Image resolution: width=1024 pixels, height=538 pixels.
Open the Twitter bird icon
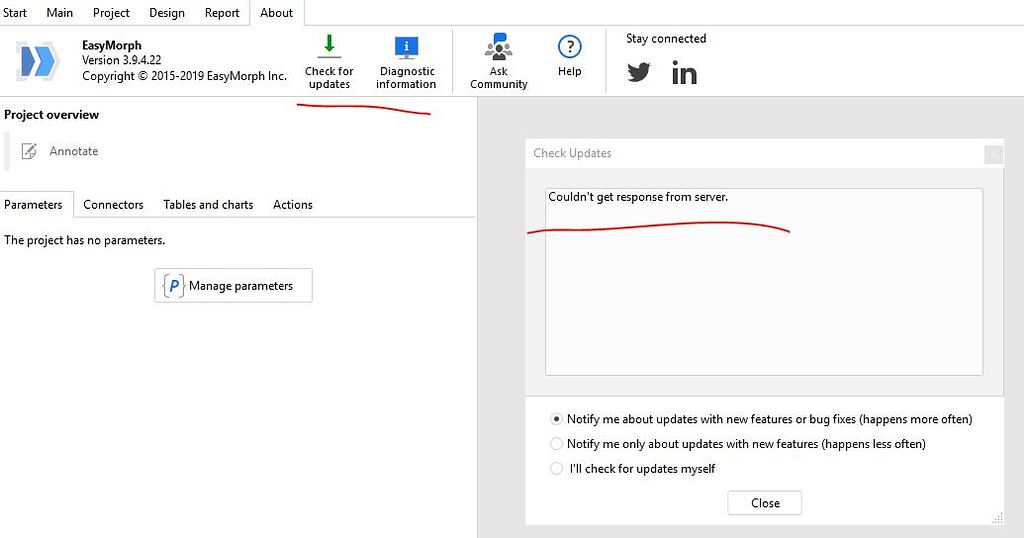[639, 72]
